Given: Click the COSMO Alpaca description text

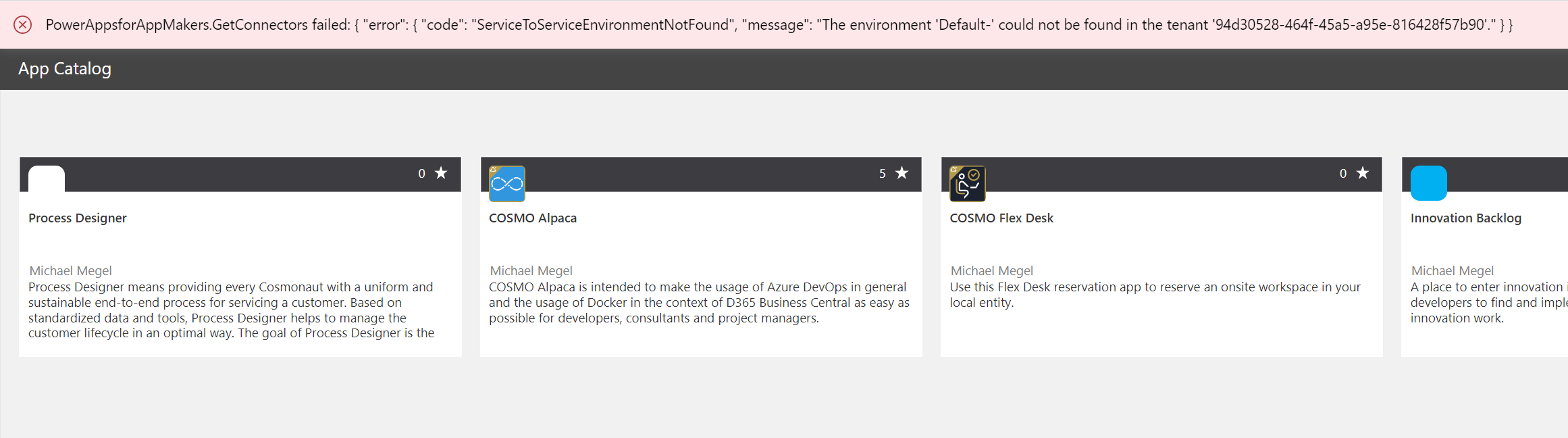Looking at the screenshot, I should point(699,303).
